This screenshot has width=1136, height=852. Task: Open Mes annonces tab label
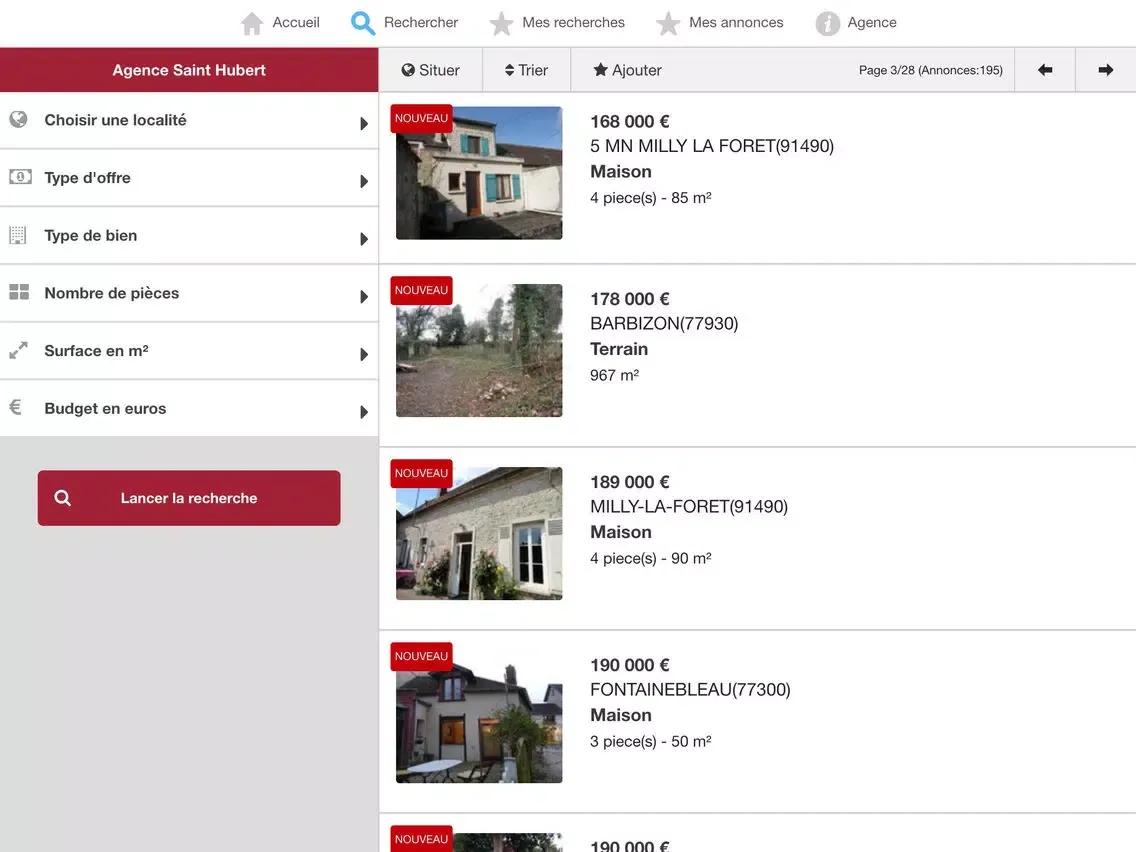(x=736, y=22)
